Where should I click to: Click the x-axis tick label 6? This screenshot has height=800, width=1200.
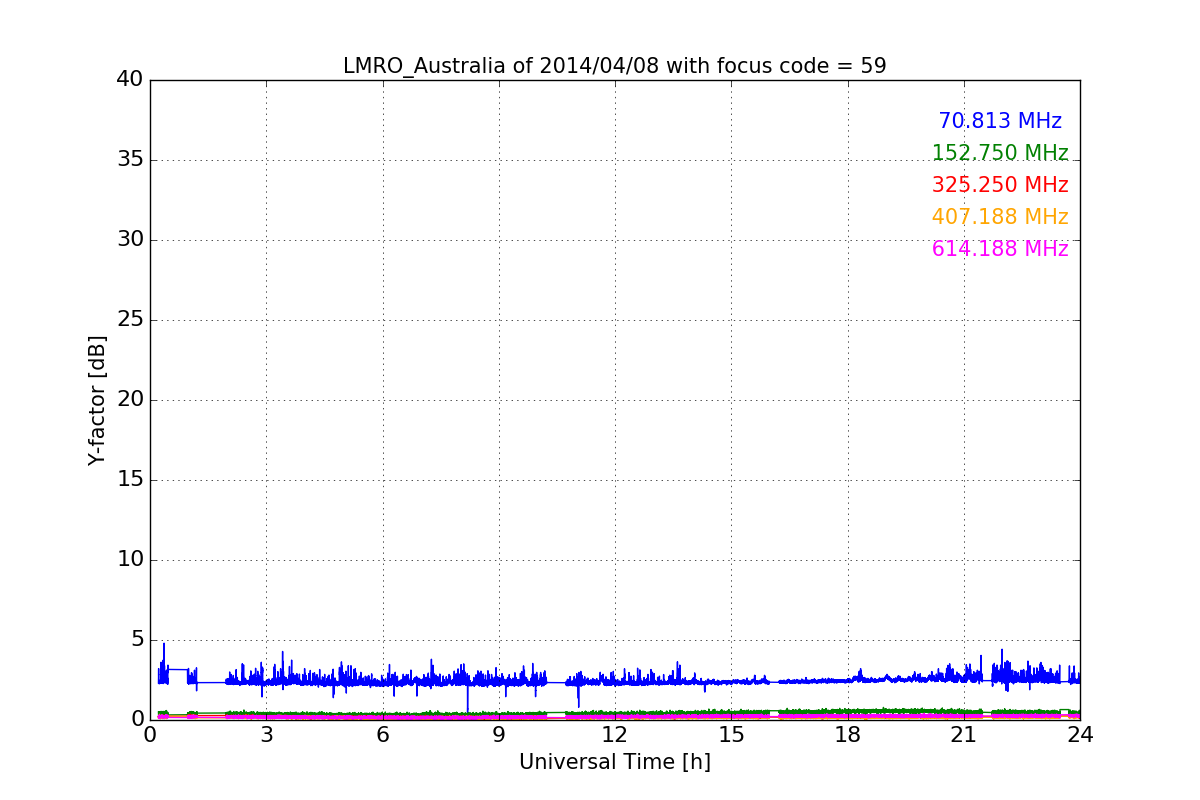382,735
